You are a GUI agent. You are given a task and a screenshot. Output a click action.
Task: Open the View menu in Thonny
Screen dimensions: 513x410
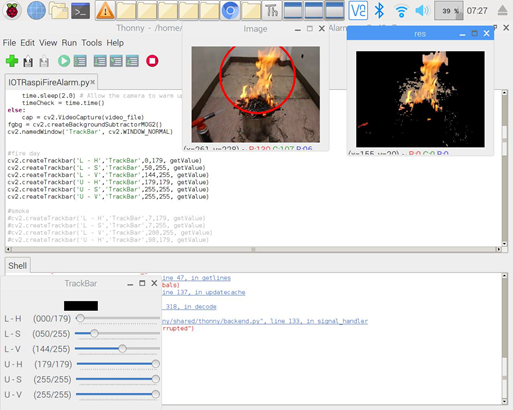point(48,43)
